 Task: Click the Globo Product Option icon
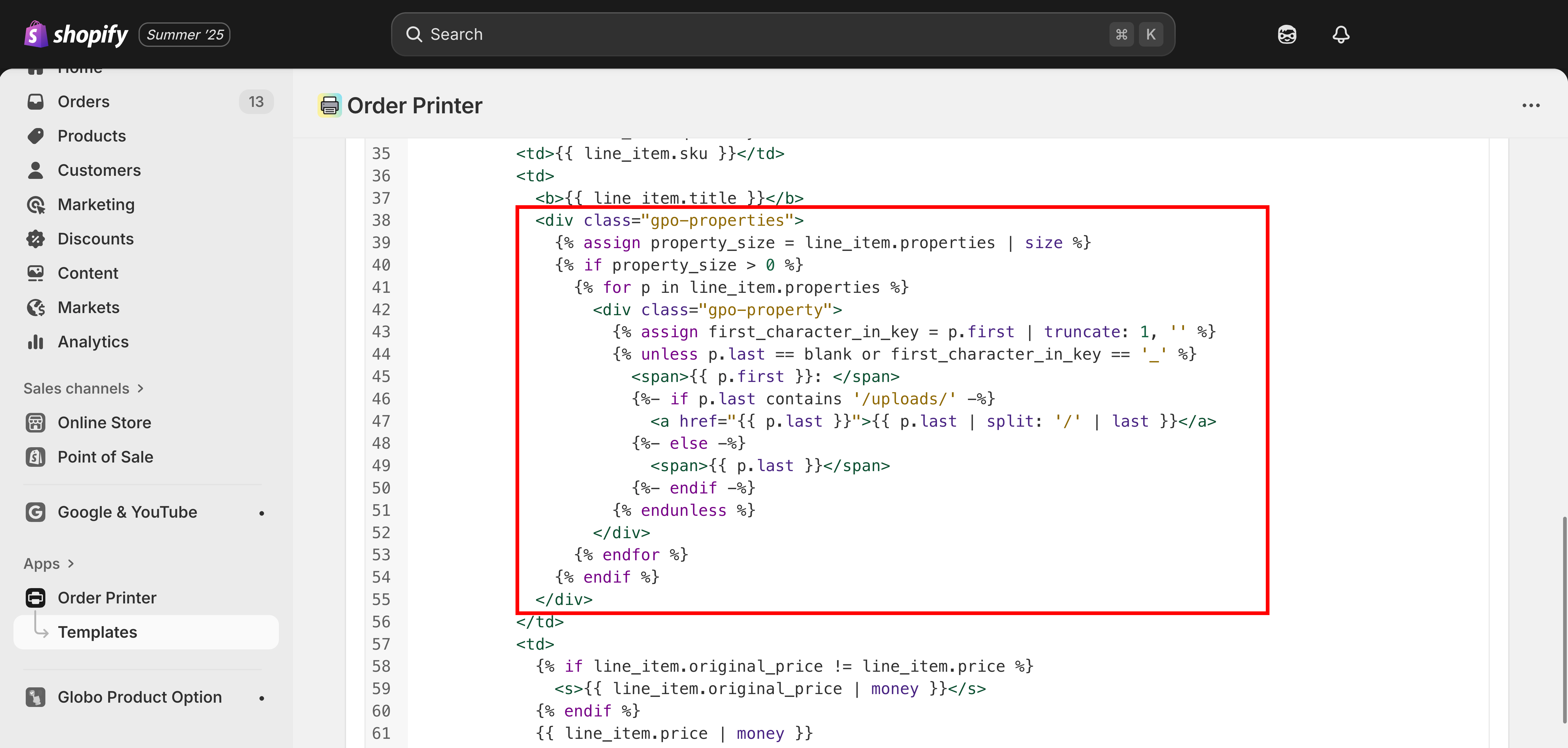(36, 697)
